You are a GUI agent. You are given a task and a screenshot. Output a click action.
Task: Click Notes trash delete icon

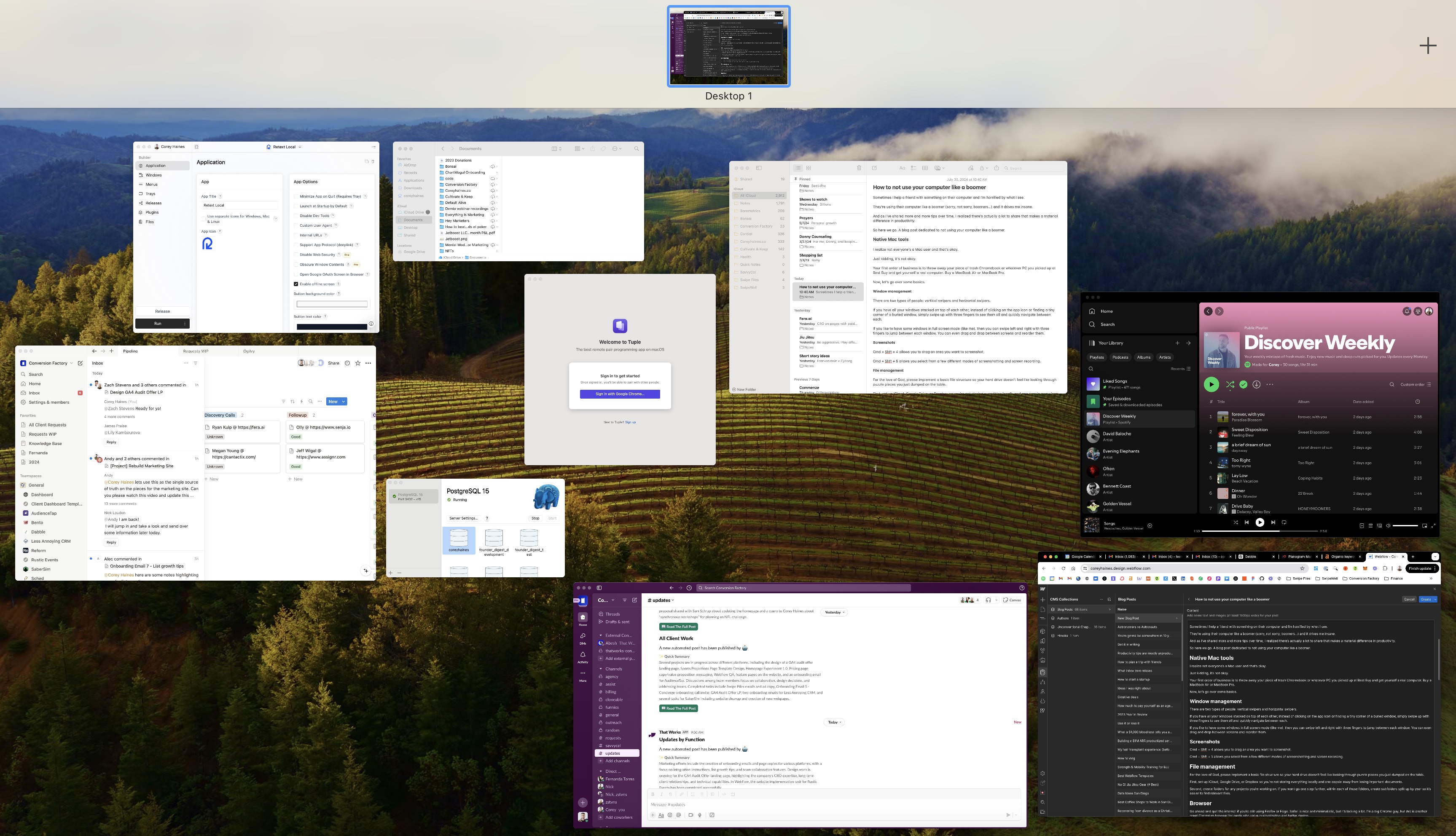tap(859, 168)
